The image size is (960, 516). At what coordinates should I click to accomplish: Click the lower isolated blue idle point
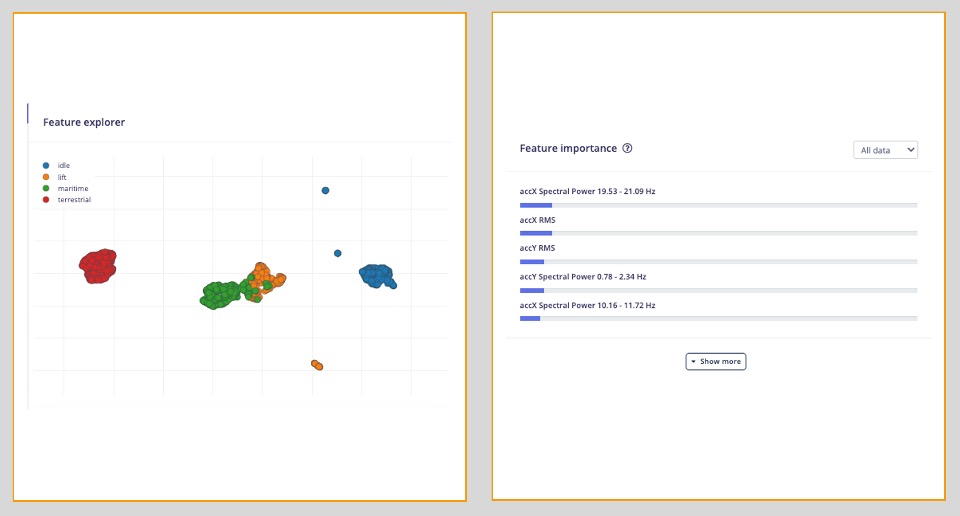[338, 253]
